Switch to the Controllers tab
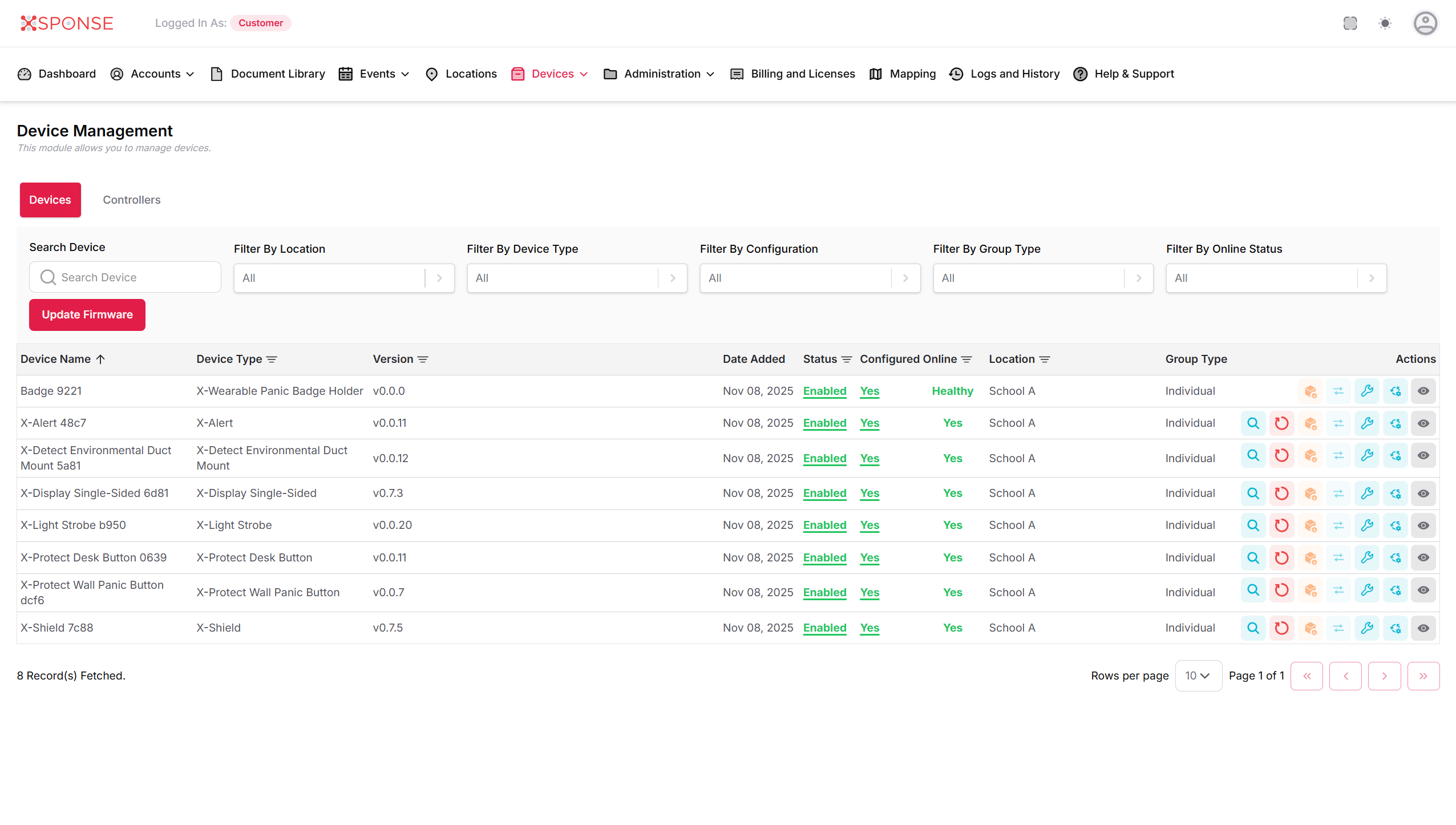 pos(131,200)
